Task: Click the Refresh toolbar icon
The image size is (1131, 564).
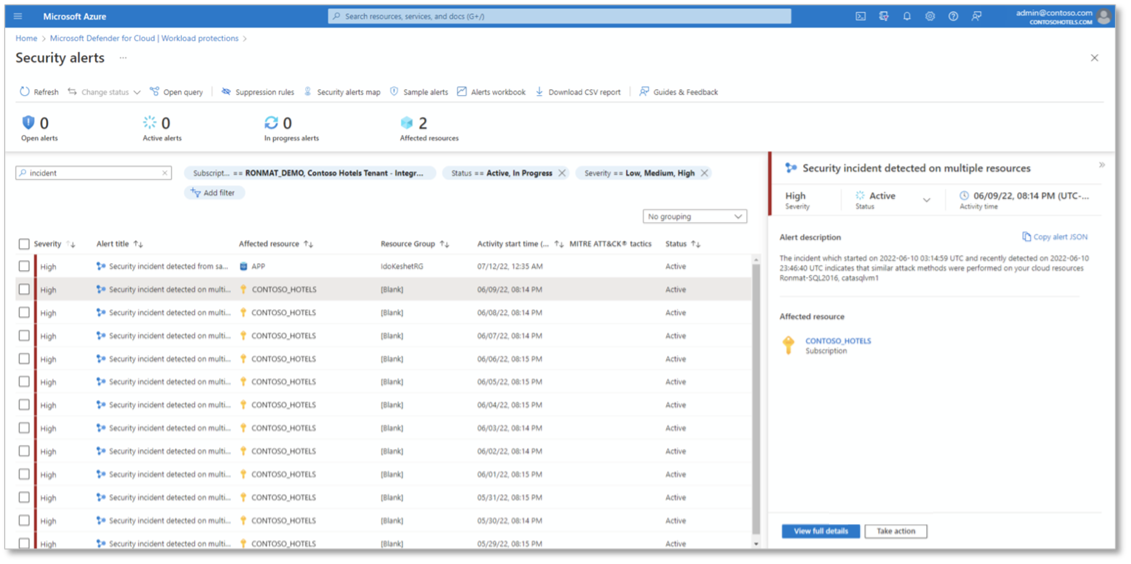Action: coord(25,92)
